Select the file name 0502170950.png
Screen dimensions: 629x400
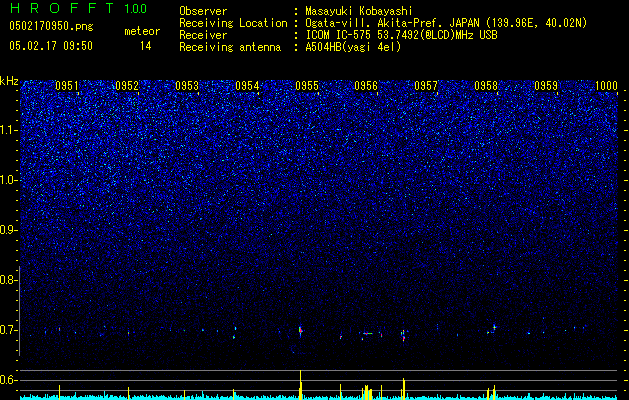pyautogui.click(x=51, y=27)
